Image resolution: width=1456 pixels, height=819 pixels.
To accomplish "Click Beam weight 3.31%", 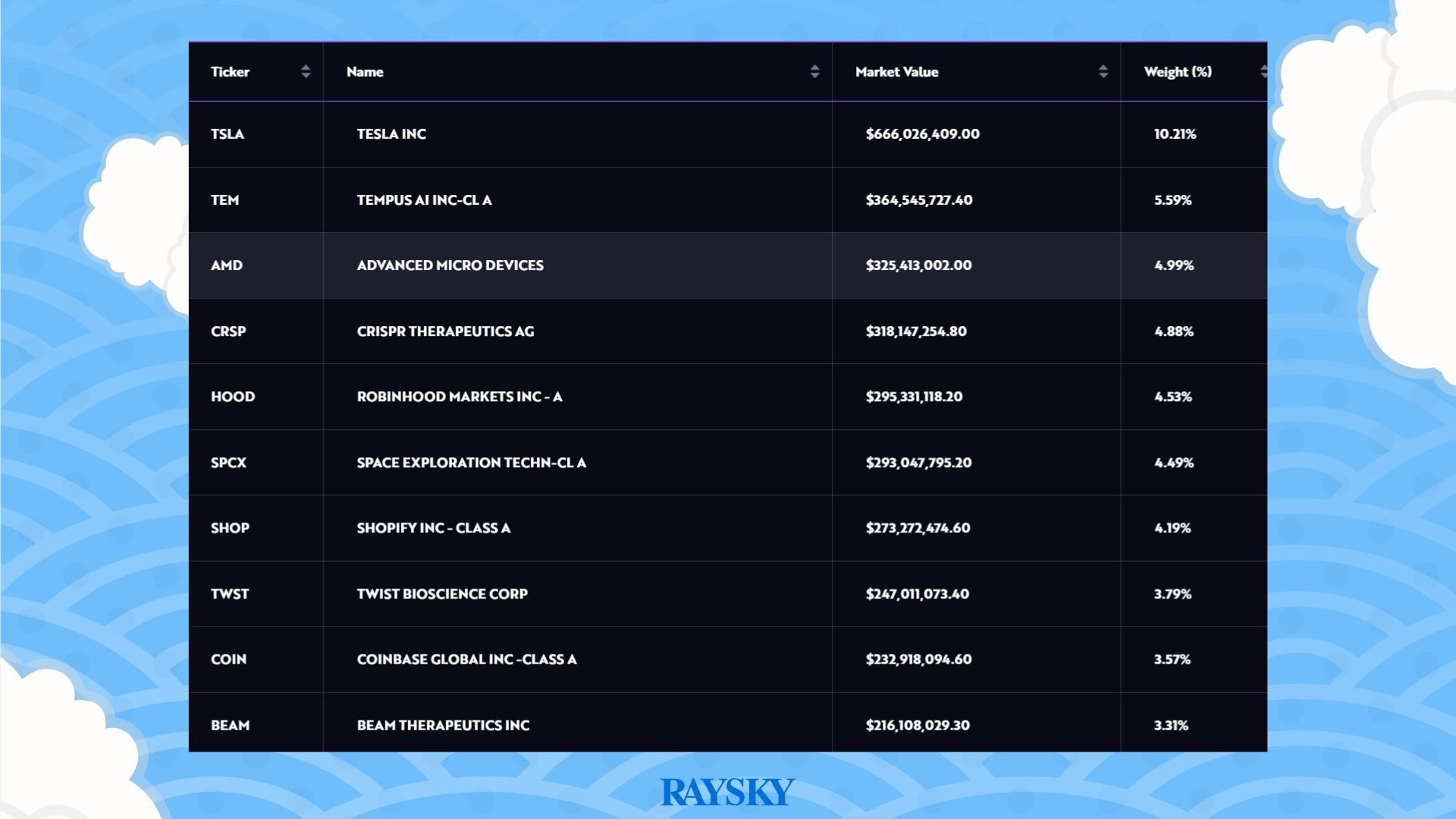I will point(1172,725).
